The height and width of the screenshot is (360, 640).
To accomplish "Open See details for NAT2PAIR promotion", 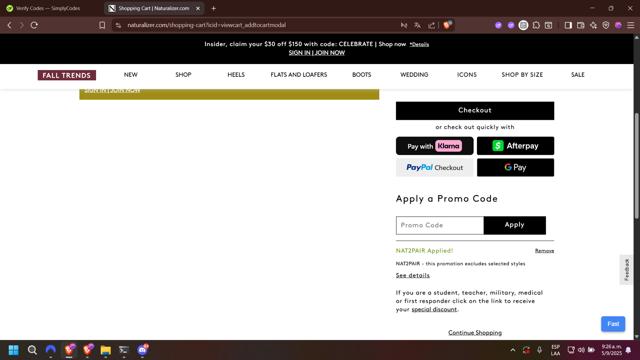I will [413, 276].
